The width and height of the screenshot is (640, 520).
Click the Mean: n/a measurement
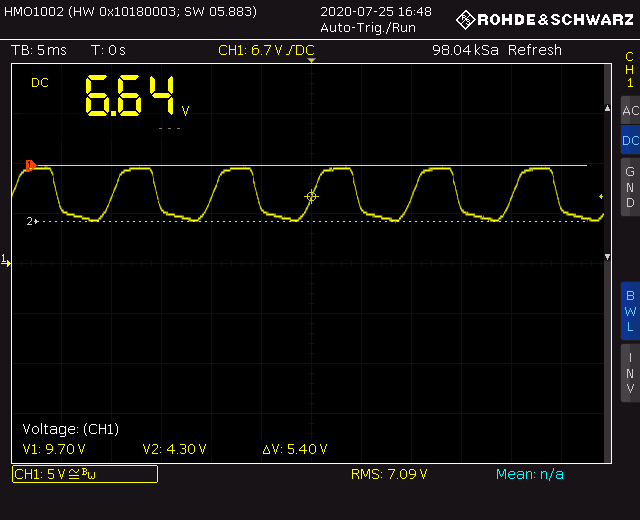(x=530, y=474)
